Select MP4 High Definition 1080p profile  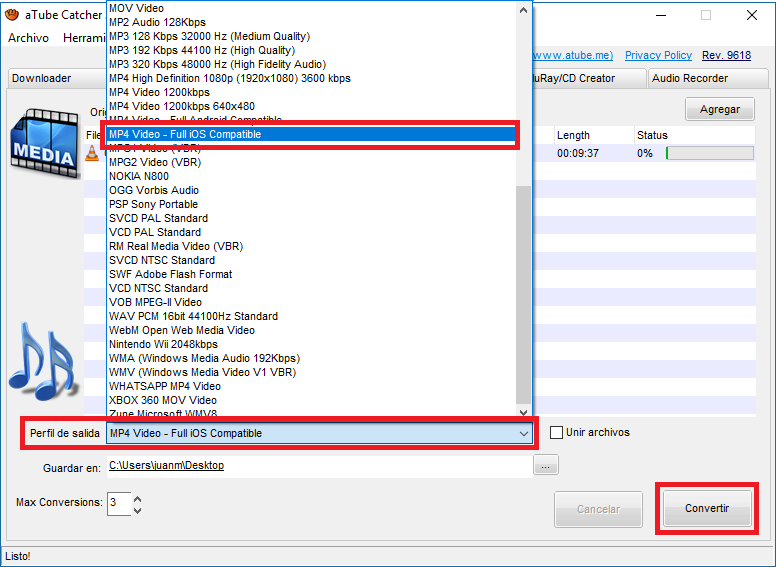tap(311, 78)
